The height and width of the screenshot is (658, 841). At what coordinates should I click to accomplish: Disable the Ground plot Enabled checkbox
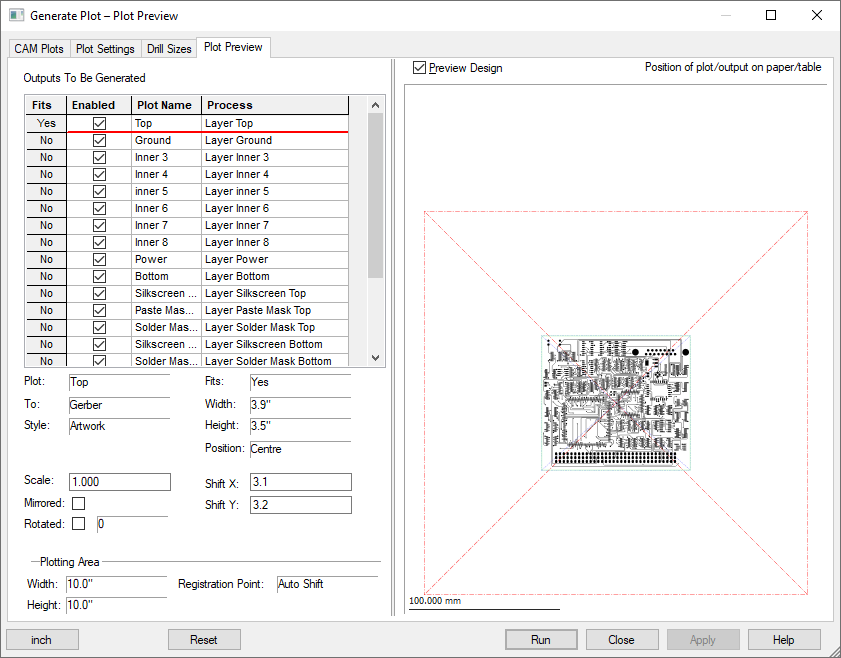(x=99, y=141)
